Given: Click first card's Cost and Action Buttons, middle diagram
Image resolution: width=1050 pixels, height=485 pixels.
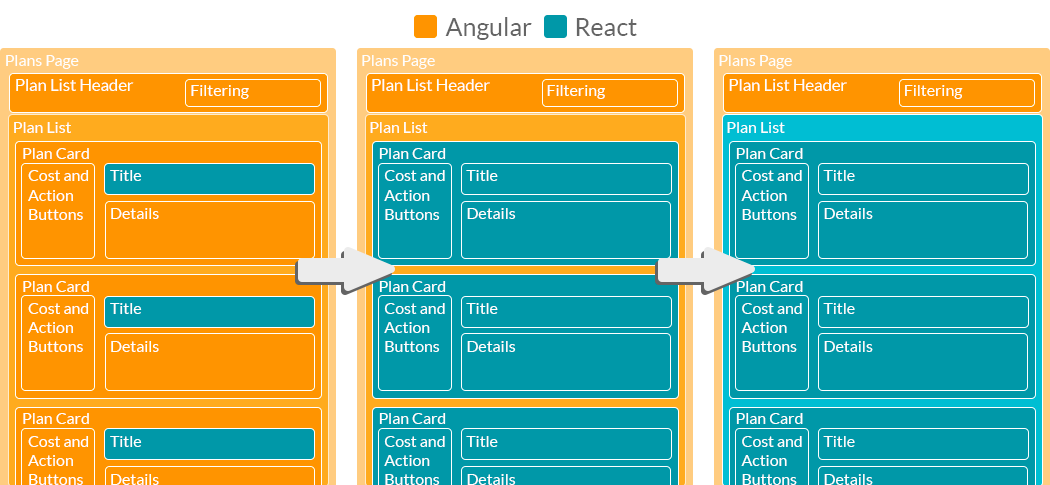Looking at the screenshot, I should coord(415,211).
